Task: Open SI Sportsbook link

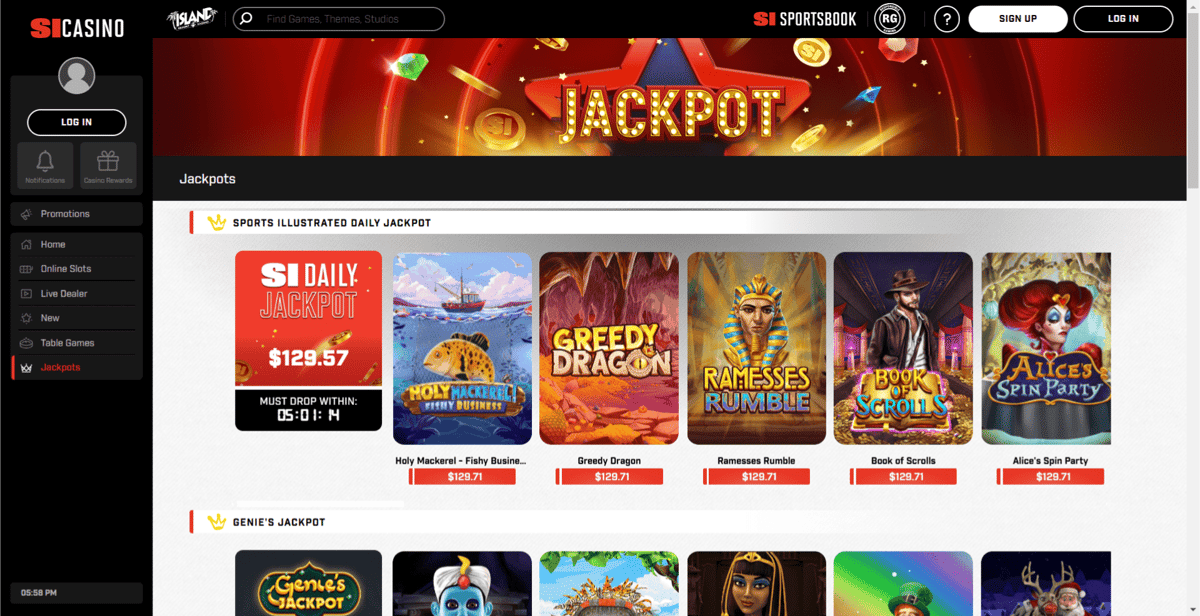Action: pos(805,19)
